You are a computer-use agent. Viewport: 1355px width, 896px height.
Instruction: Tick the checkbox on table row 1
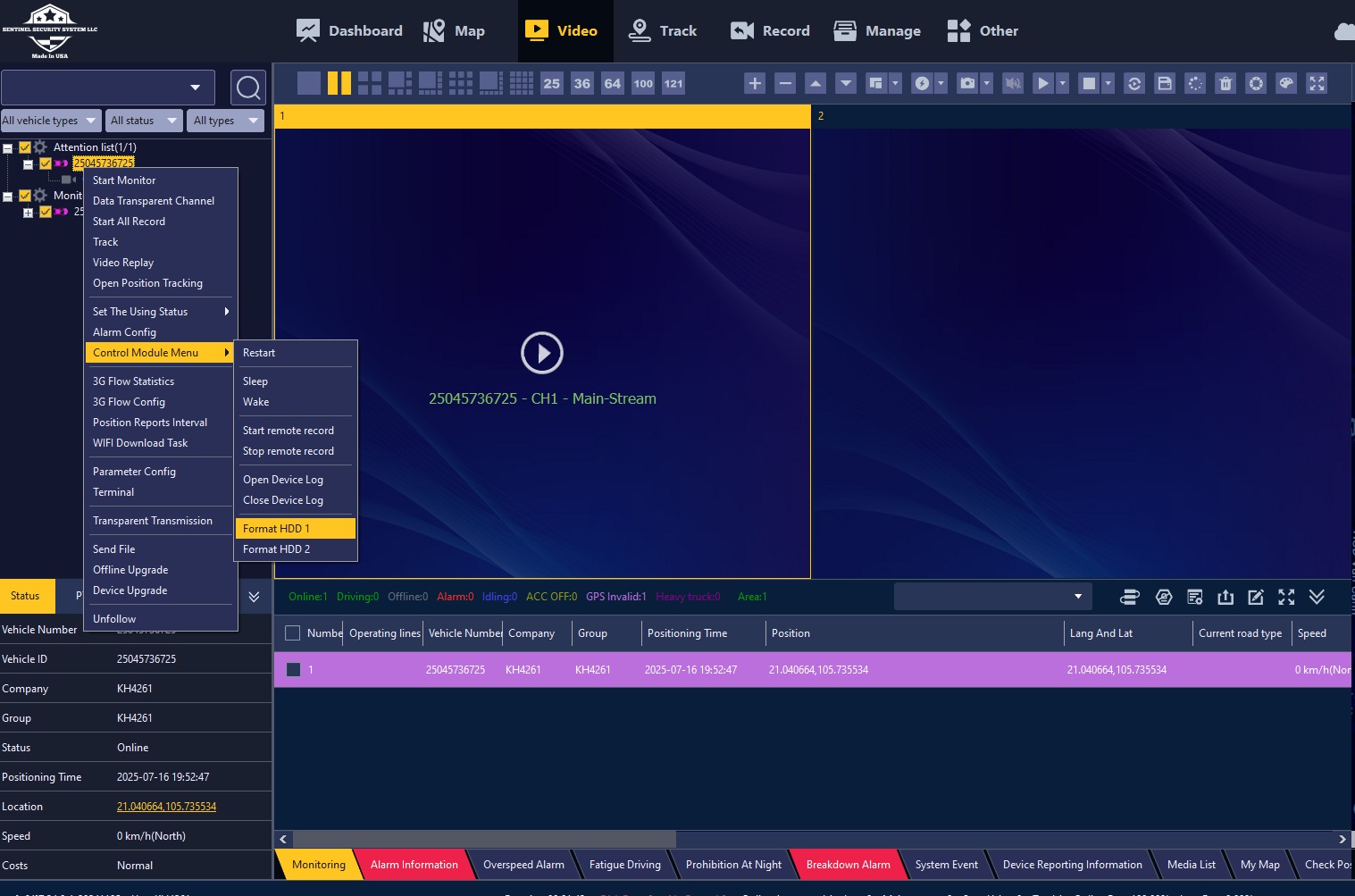(x=293, y=669)
